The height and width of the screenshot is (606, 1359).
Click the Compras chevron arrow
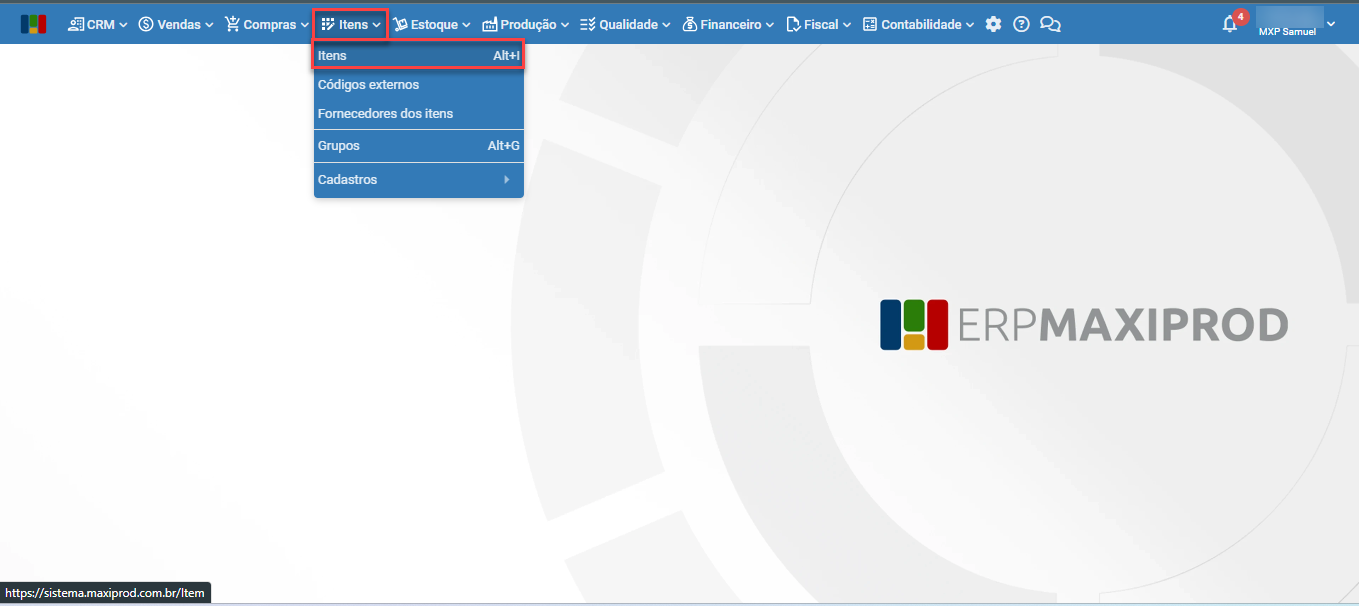[x=304, y=25]
